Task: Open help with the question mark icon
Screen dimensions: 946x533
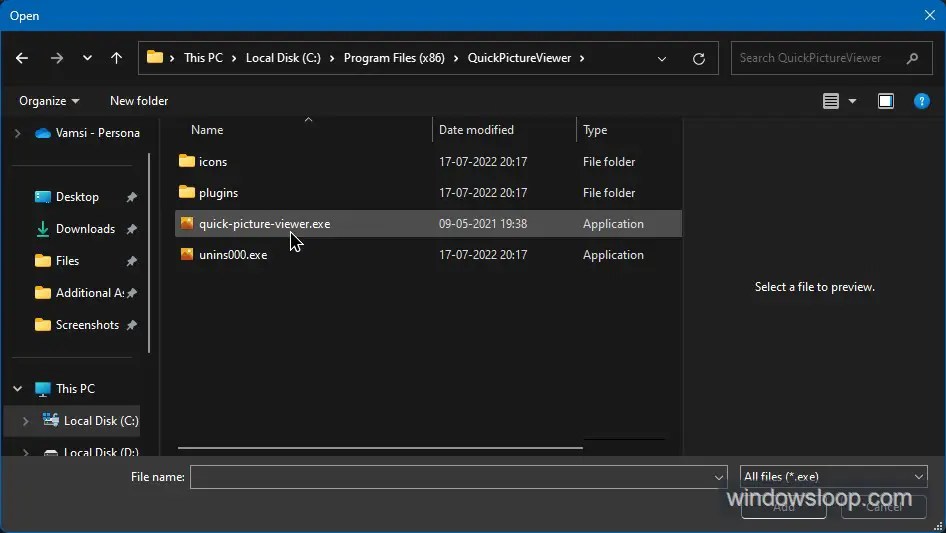Action: point(921,101)
